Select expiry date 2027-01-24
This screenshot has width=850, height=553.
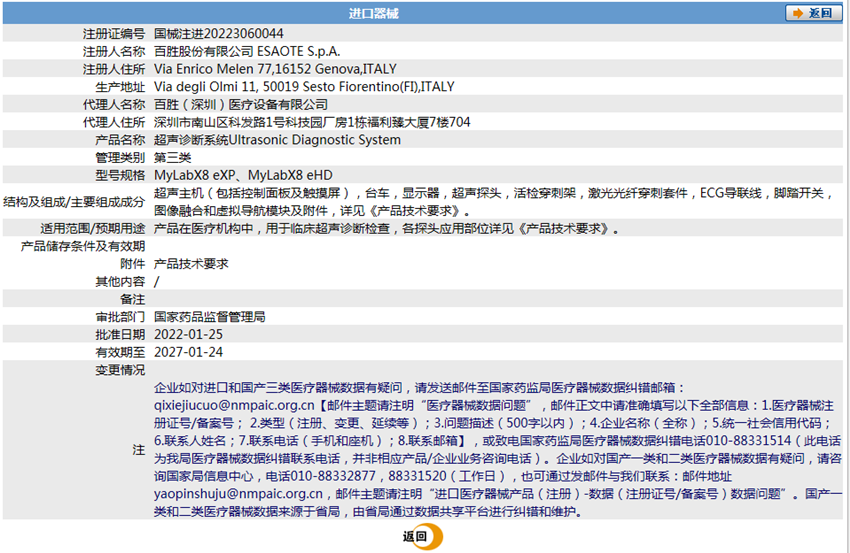tap(188, 352)
